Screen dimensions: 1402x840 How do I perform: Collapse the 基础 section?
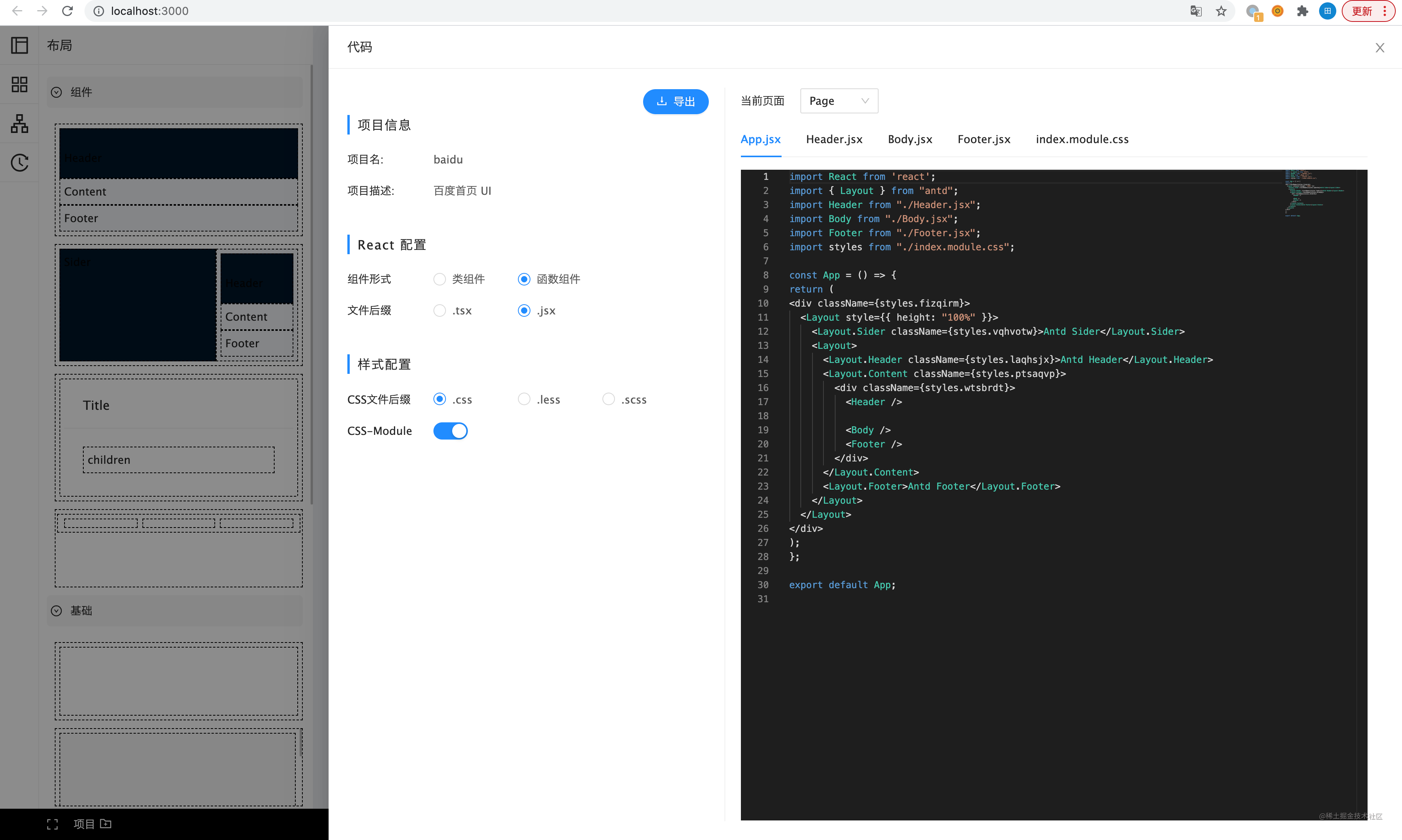pos(56,611)
